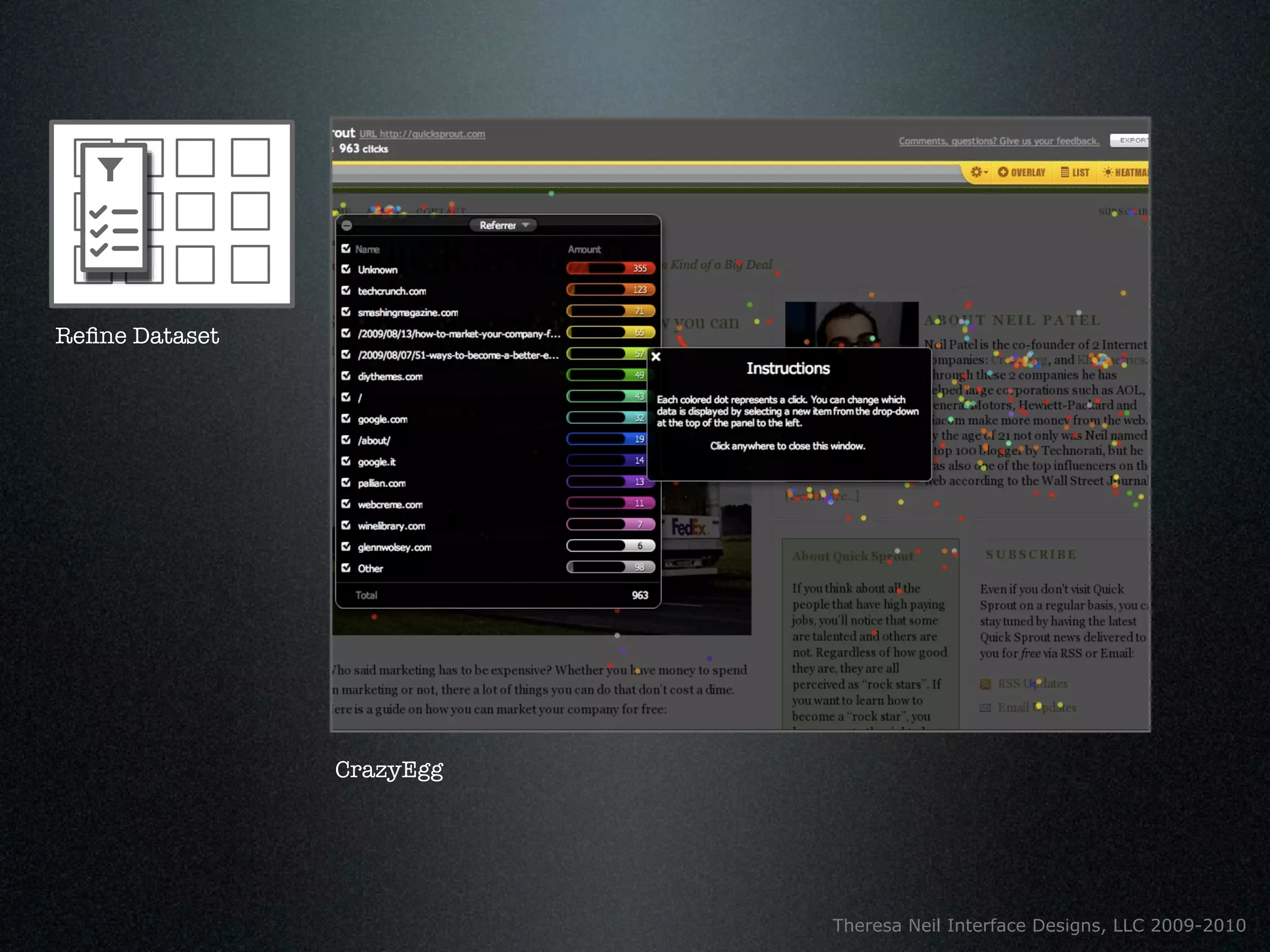The width and height of the screenshot is (1270, 952).
Task: Click the orange 123 amount bar for techcrunch.com
Action: pos(611,289)
